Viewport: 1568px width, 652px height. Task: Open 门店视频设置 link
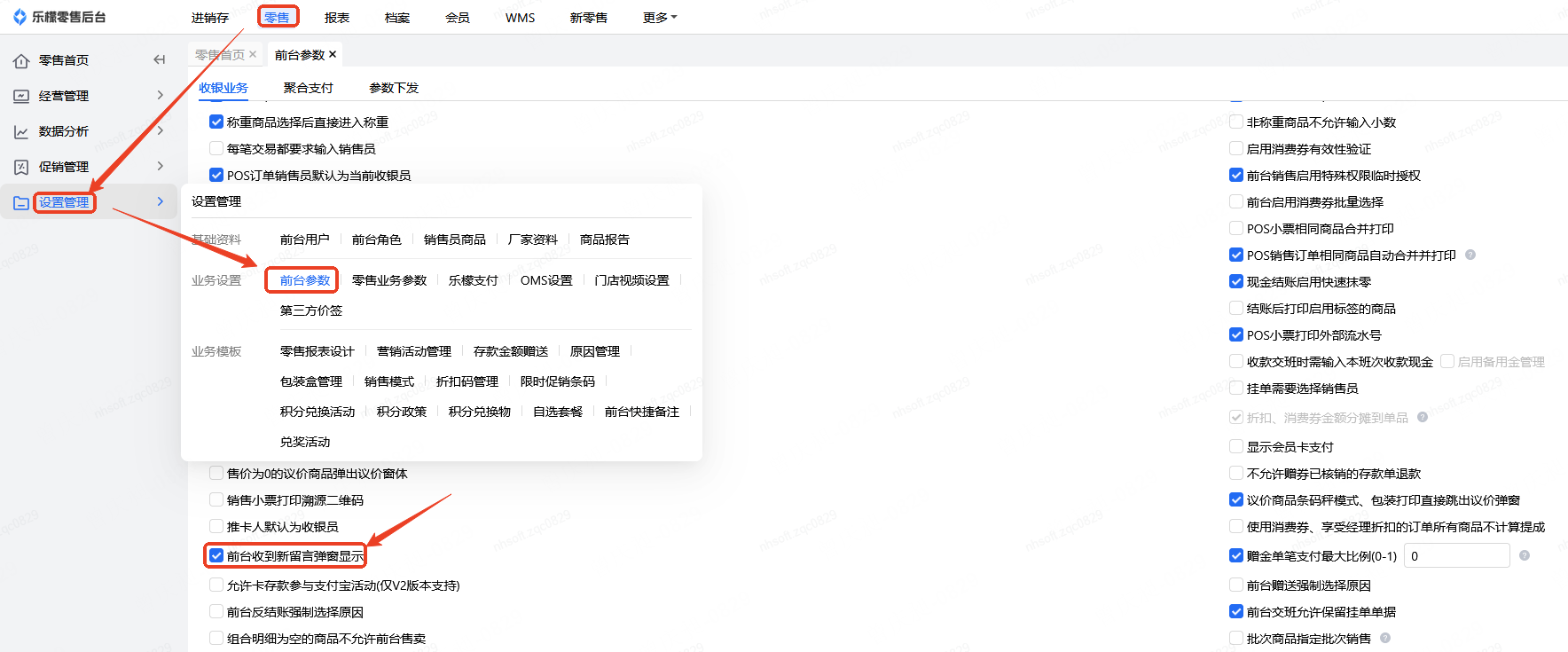pos(632,280)
